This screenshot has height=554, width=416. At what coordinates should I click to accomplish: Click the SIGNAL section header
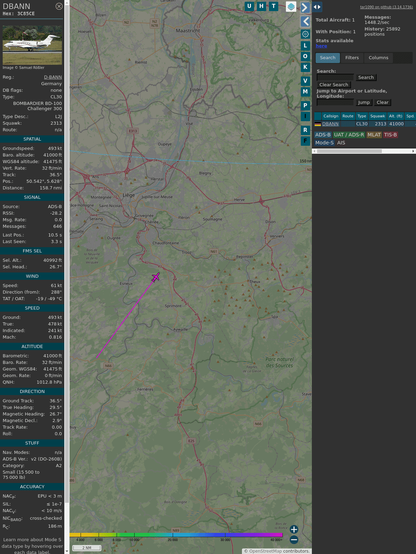pos(32,197)
